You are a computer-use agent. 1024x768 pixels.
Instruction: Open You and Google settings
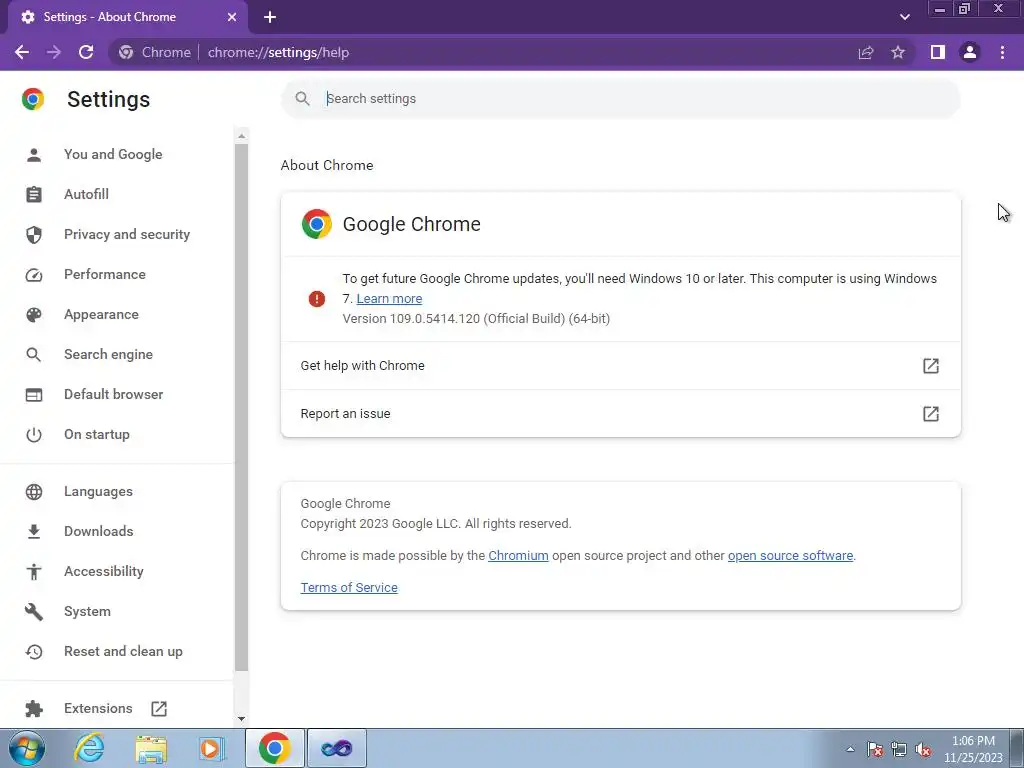click(113, 155)
